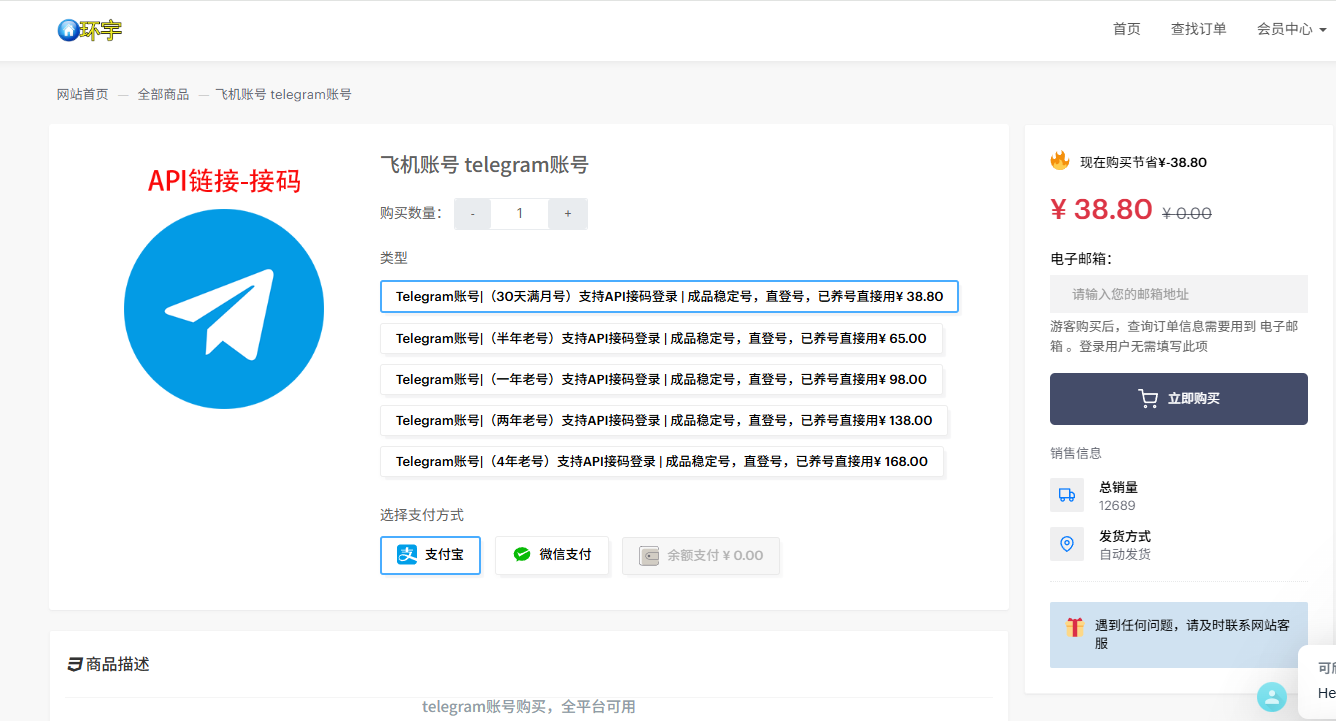Choose 微信支付 as payment method
This screenshot has width=1336, height=721.
(551, 555)
